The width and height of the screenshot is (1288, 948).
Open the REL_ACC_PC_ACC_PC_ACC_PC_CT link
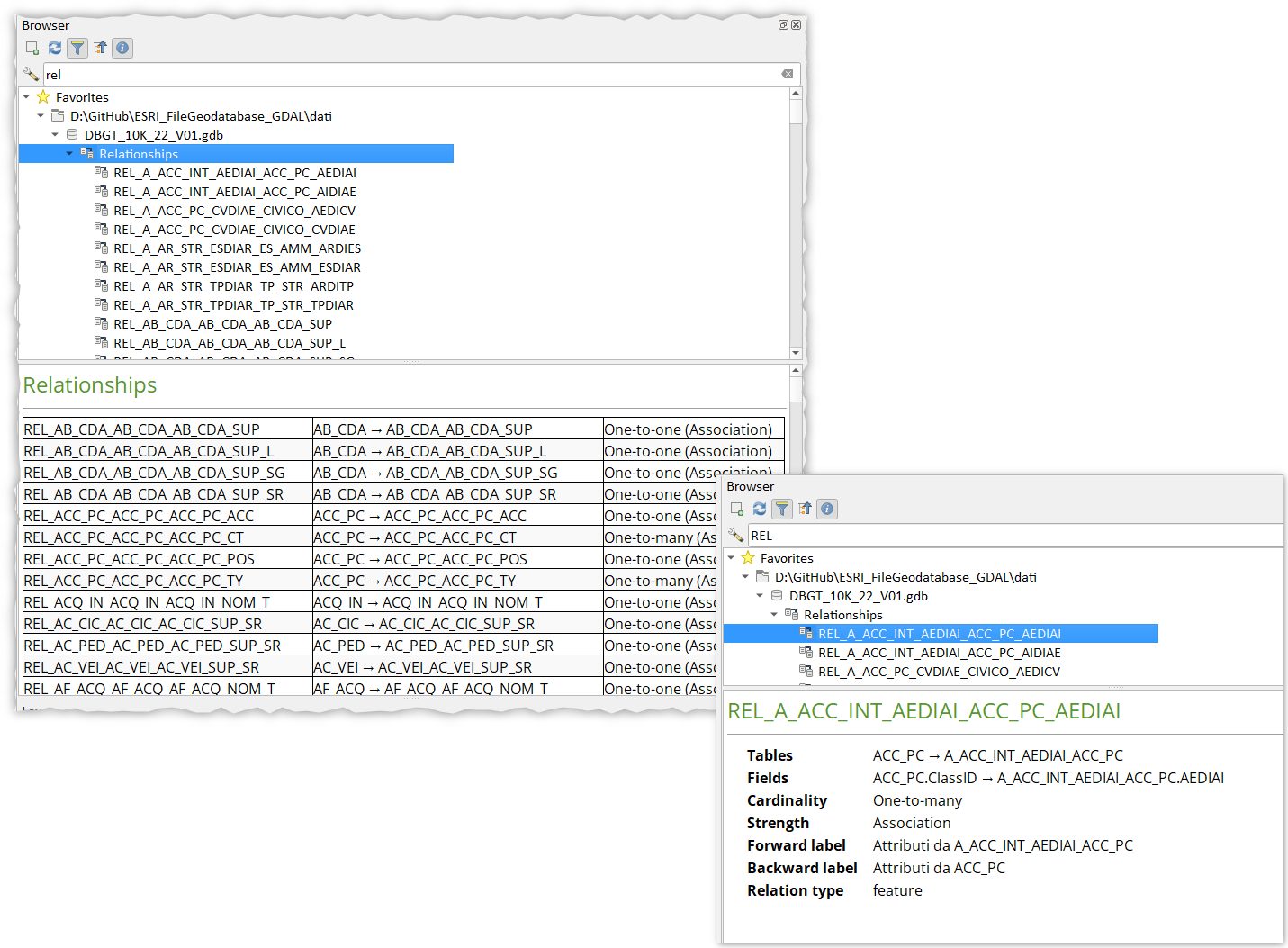click(138, 537)
